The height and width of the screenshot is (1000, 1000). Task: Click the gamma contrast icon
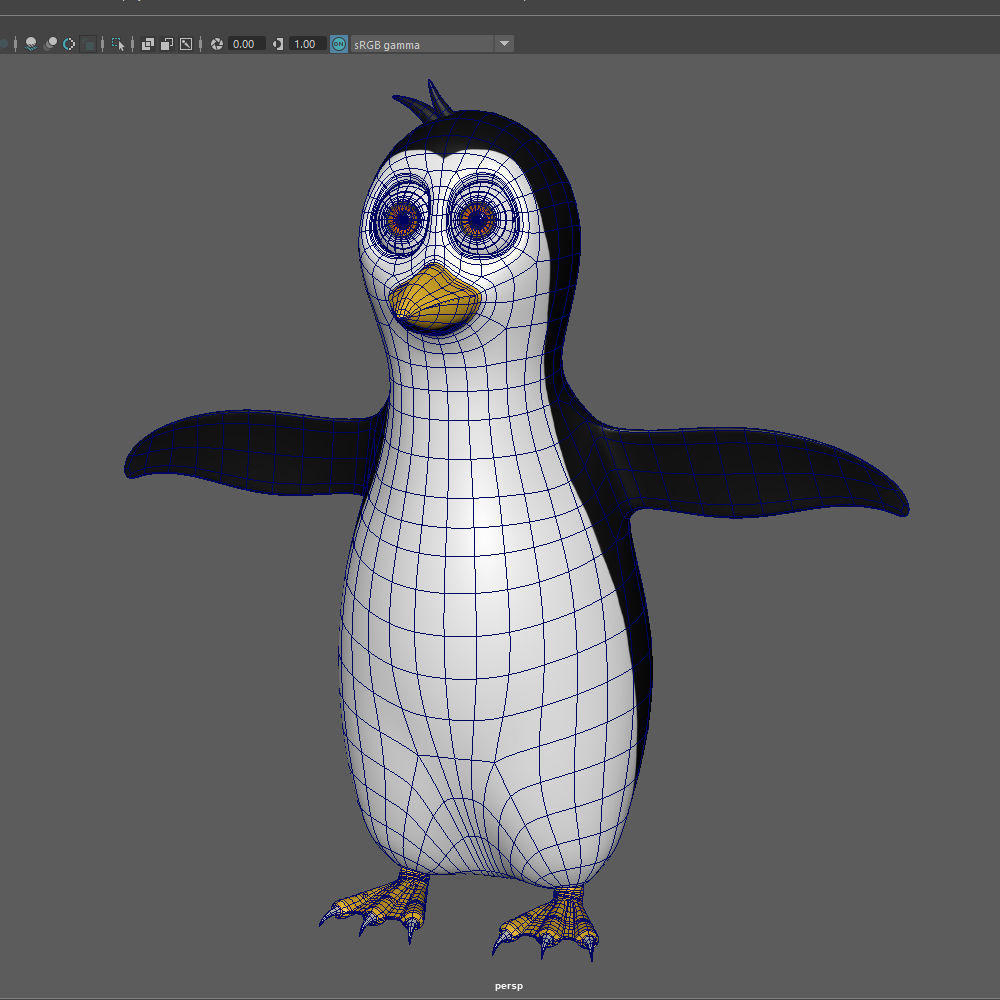pyautogui.click(x=278, y=44)
